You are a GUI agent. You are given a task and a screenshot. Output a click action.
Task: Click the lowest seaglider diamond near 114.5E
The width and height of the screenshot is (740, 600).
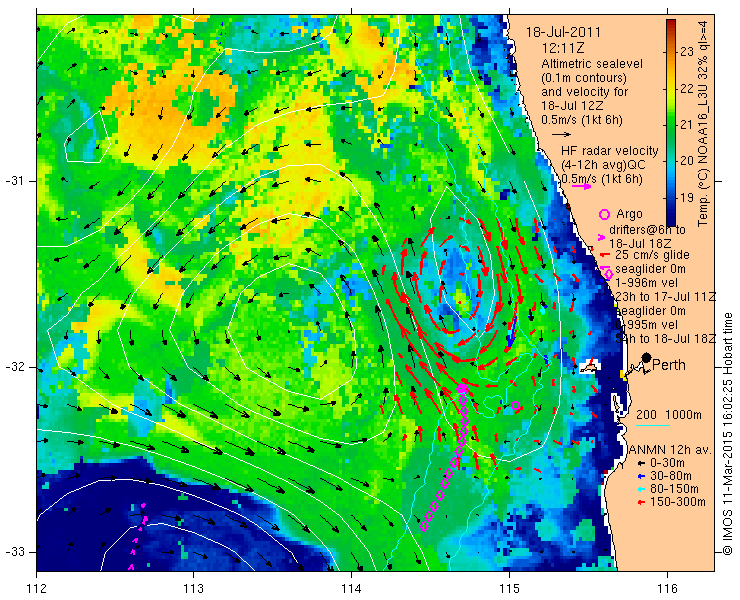click(x=424, y=526)
